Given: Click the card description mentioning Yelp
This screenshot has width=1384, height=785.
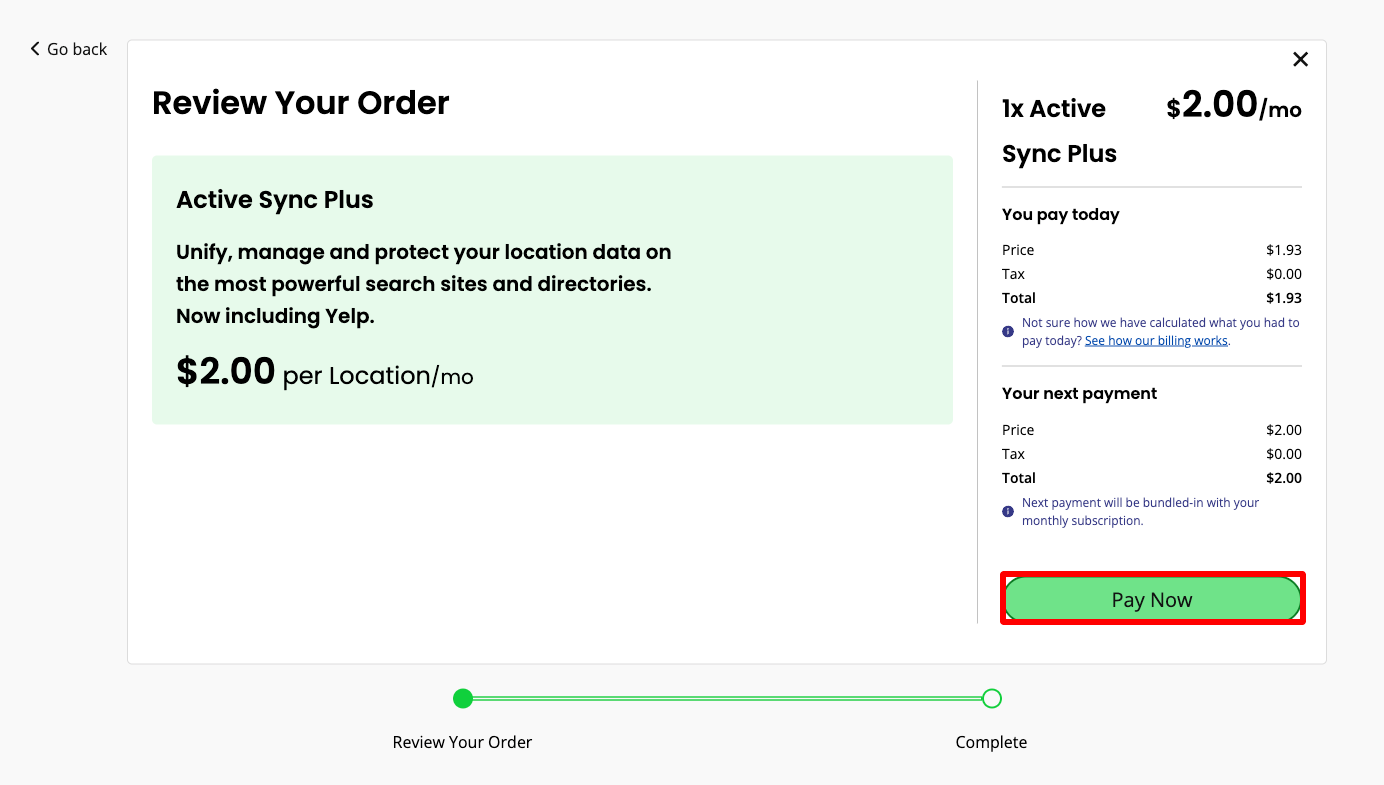Looking at the screenshot, I should coord(423,284).
